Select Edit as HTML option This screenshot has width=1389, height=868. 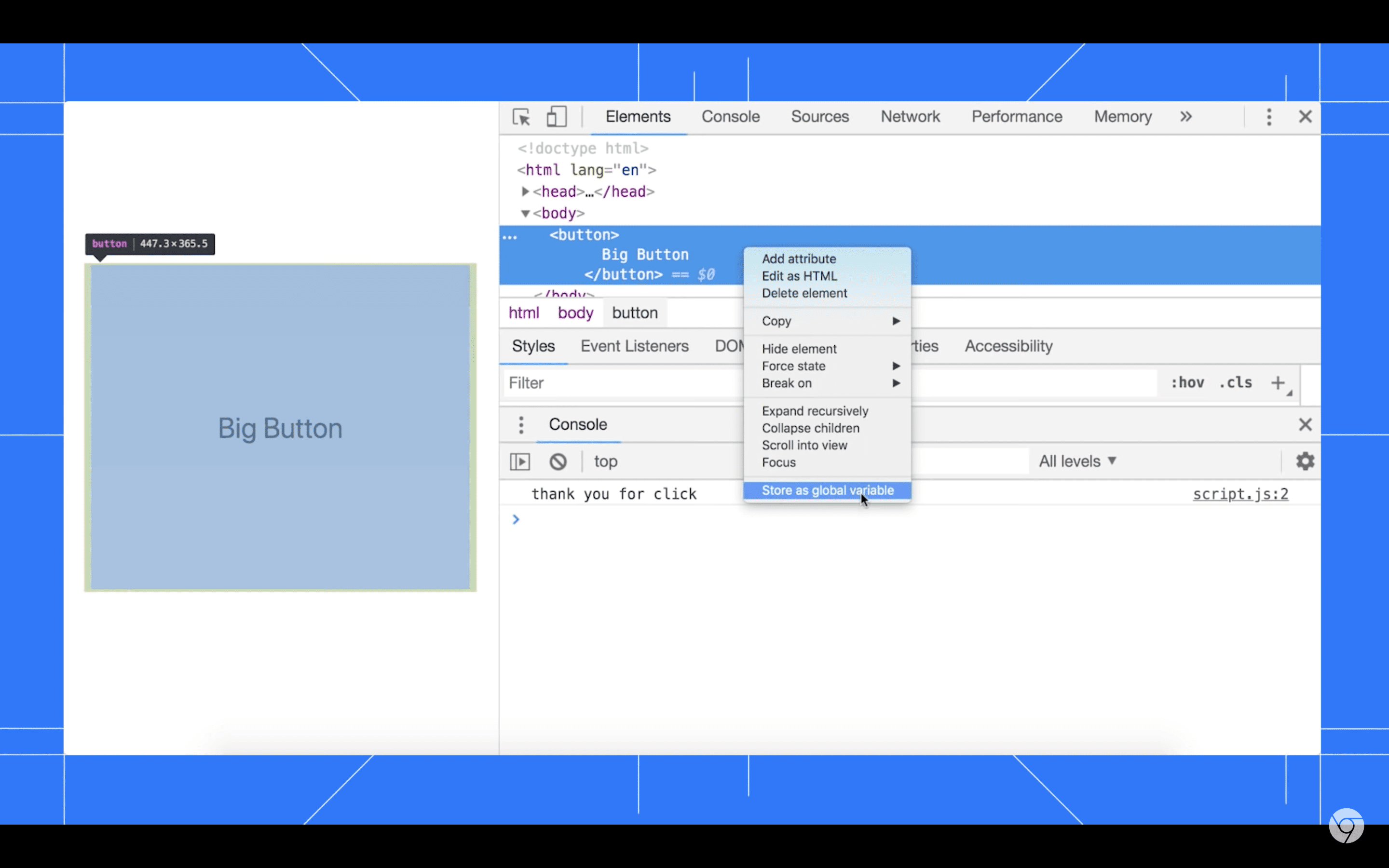(800, 276)
